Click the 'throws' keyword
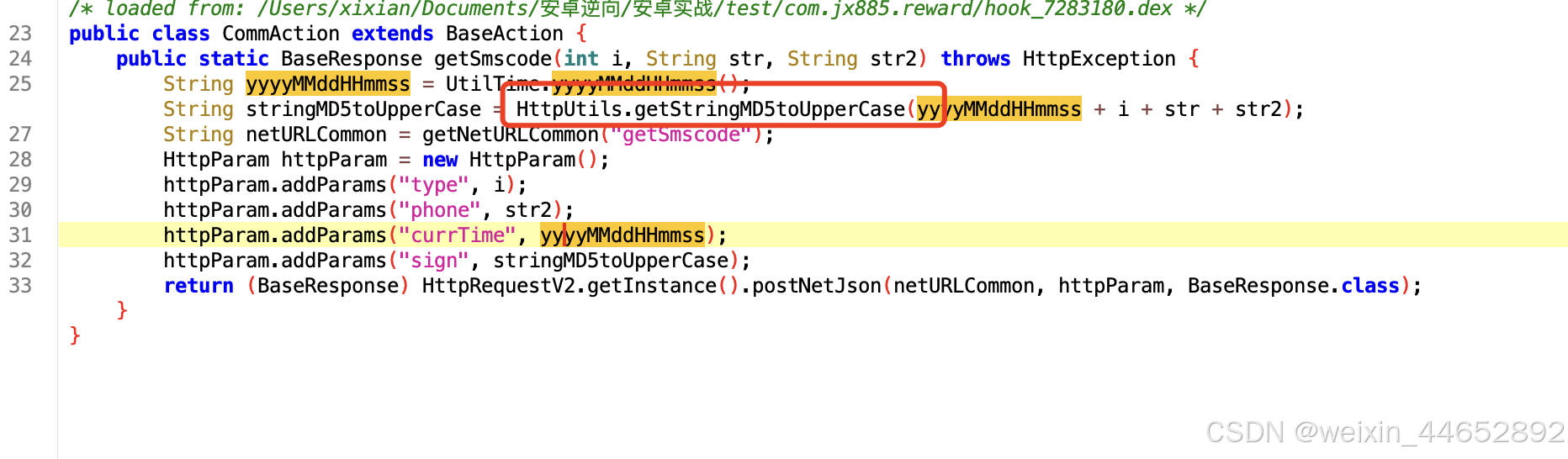Image resolution: width=1568 pixels, height=459 pixels. pos(976,59)
